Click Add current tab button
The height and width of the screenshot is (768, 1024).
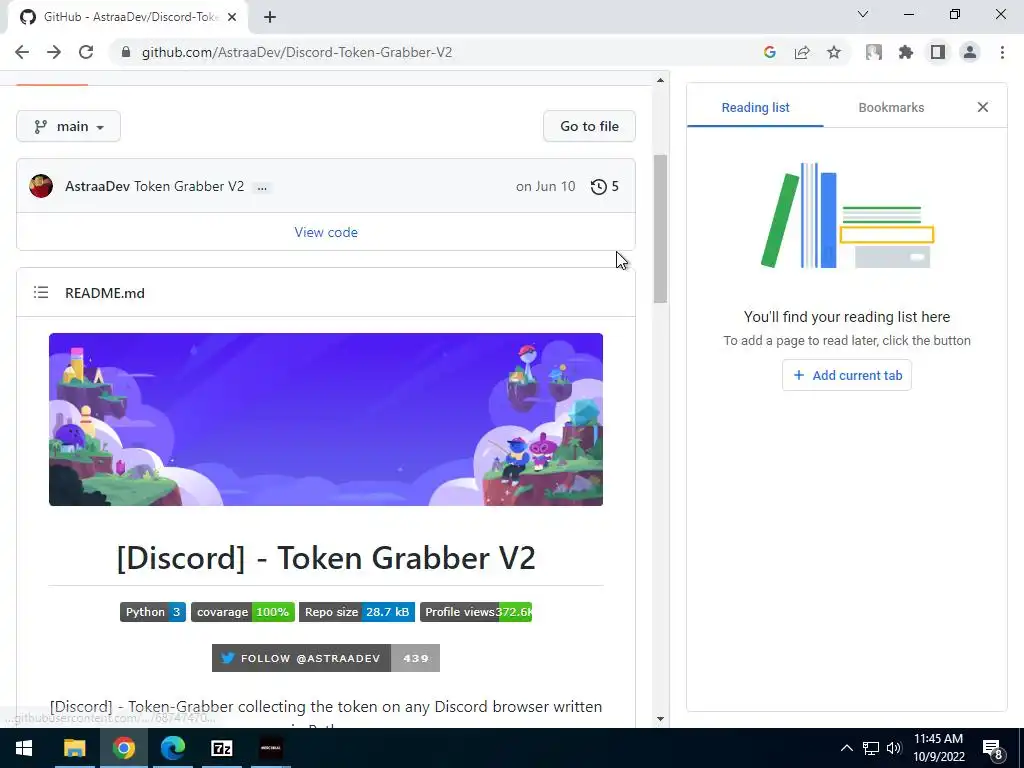pos(847,376)
